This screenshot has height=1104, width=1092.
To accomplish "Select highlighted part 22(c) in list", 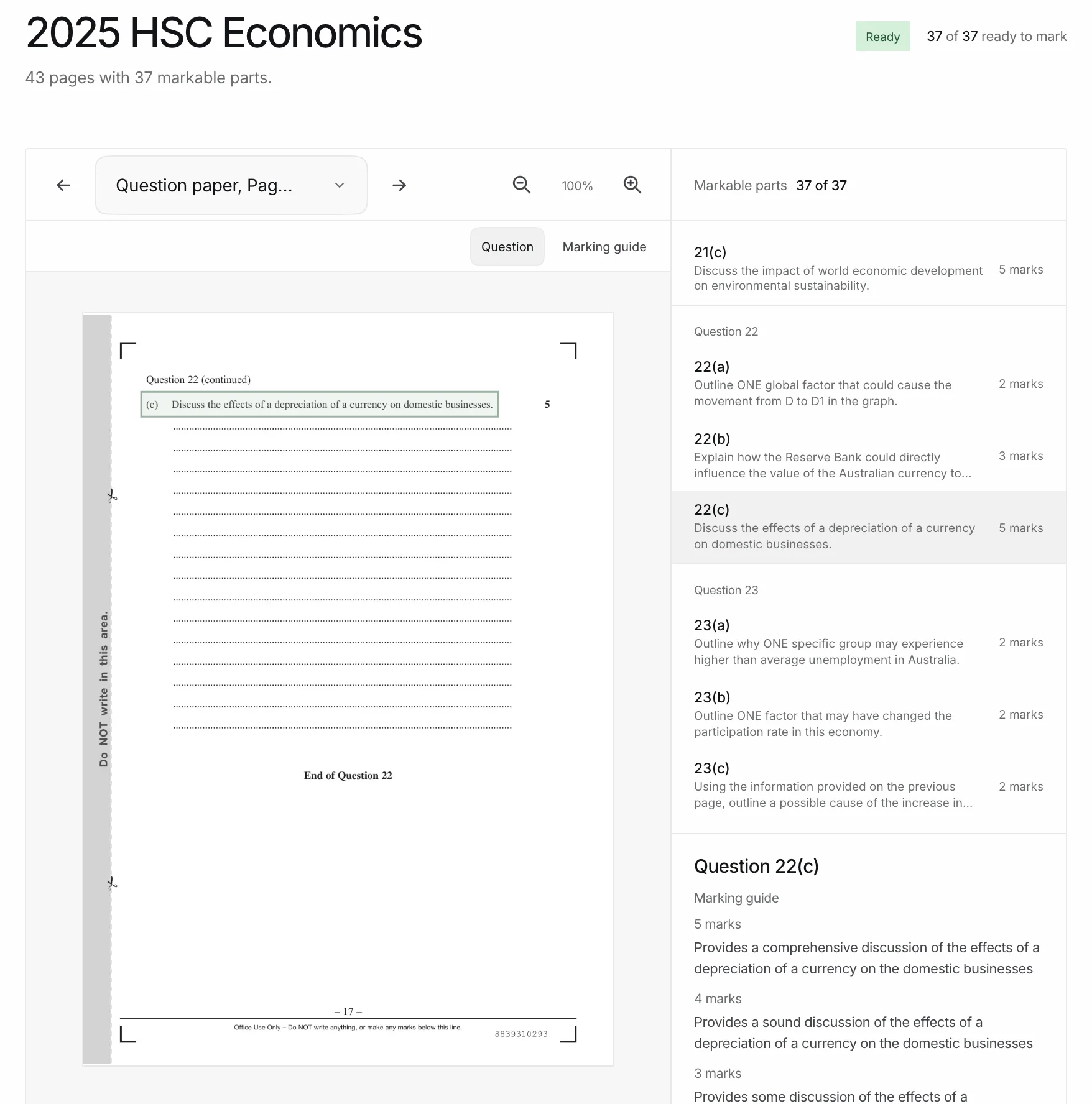I will pyautogui.click(x=869, y=527).
